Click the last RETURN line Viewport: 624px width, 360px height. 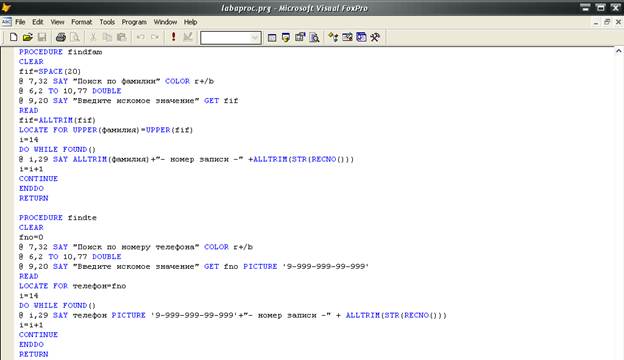[x=33, y=354]
